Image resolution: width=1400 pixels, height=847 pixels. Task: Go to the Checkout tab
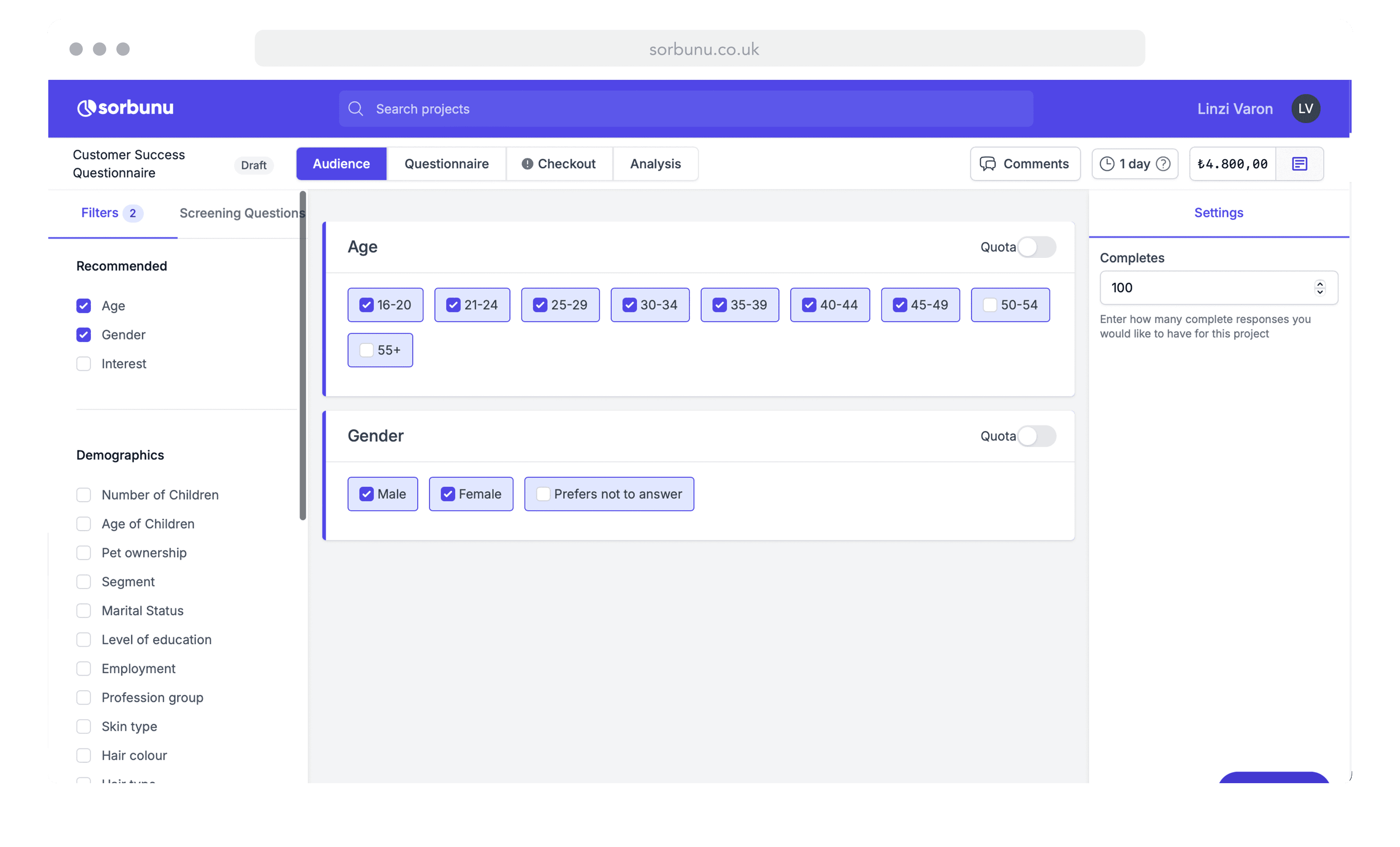coord(559,164)
